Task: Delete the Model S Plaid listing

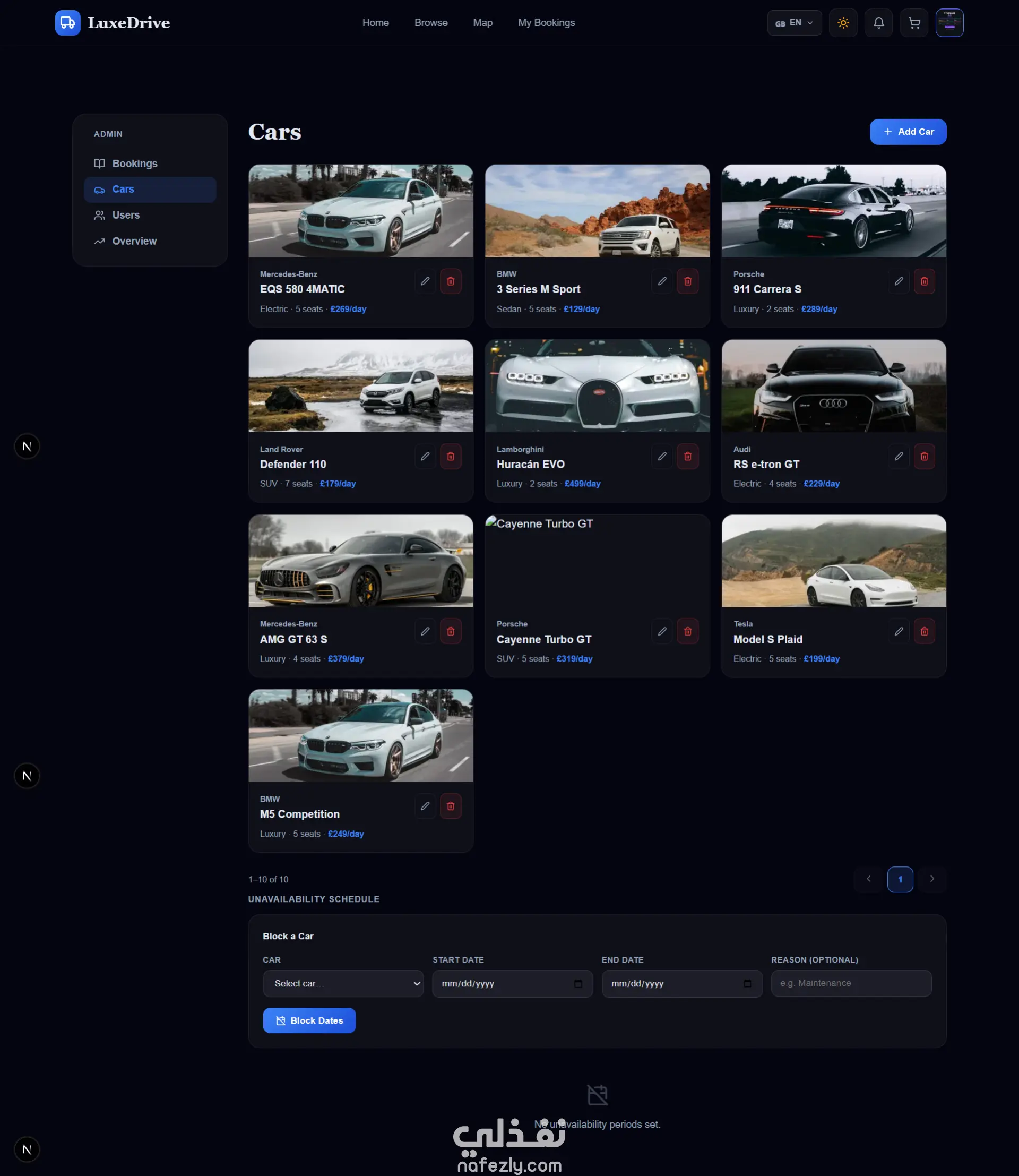Action: pyautogui.click(x=924, y=631)
